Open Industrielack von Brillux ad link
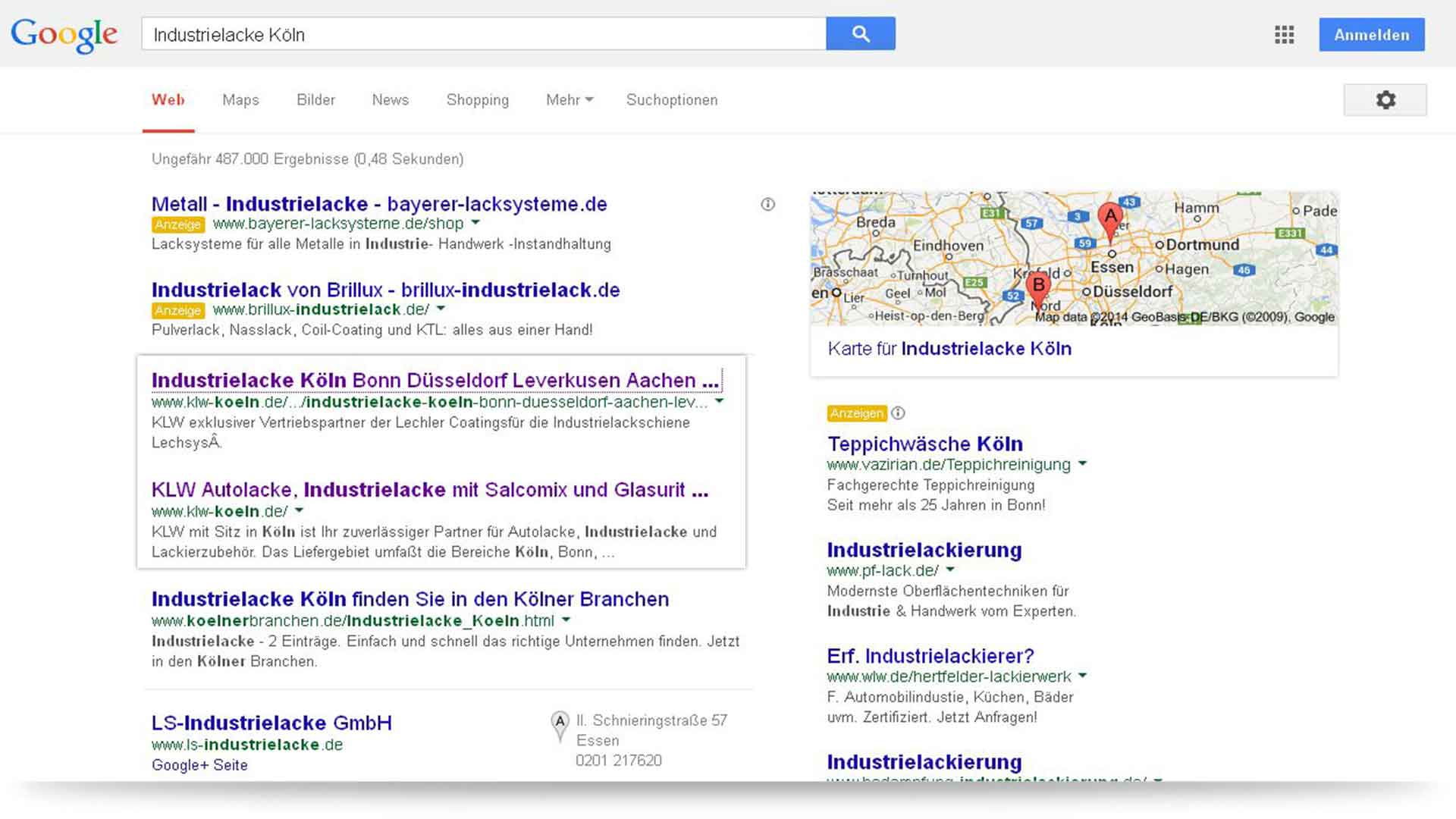This screenshot has height=819, width=1456. 385,290
